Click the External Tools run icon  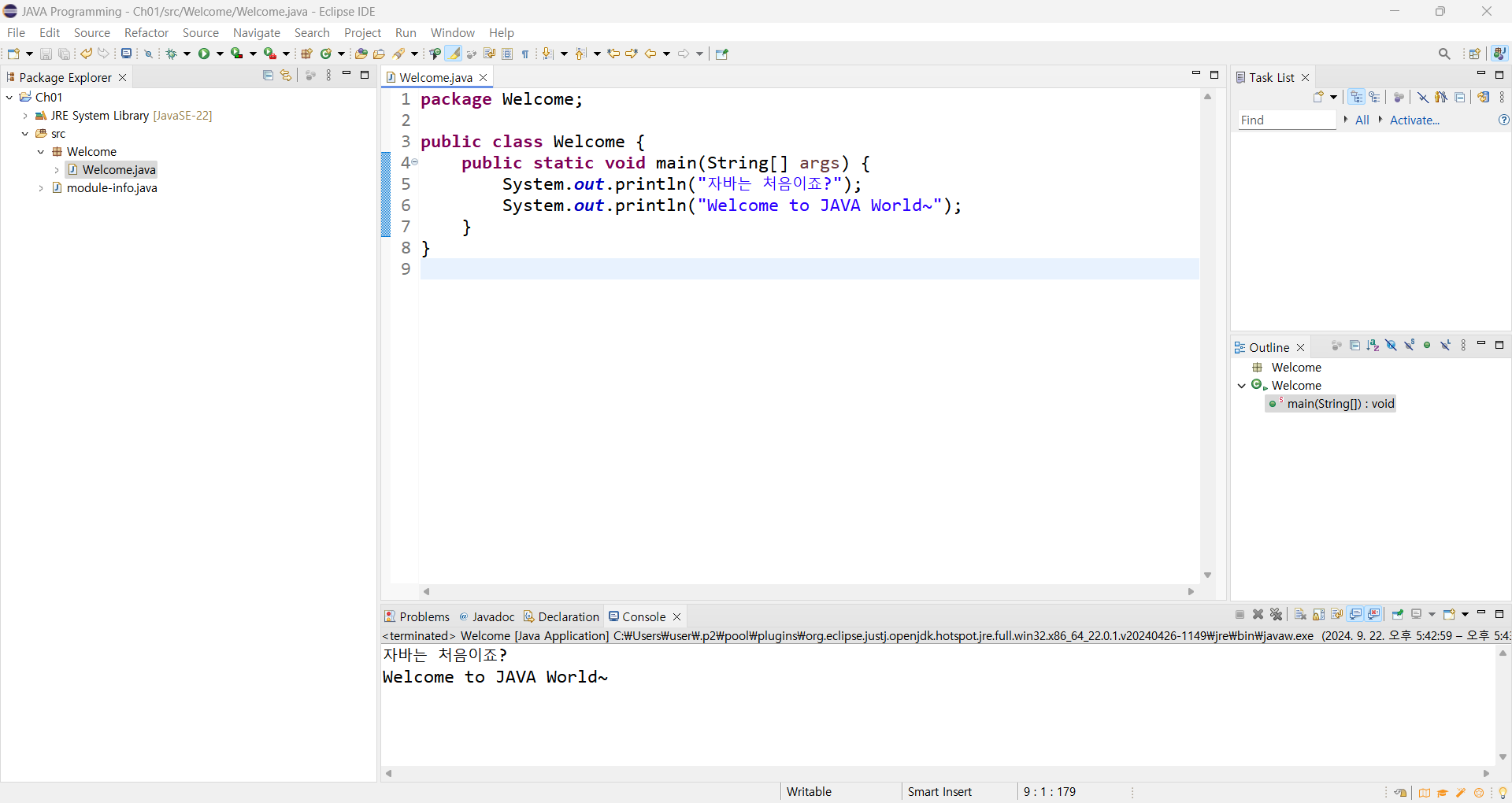[269, 54]
